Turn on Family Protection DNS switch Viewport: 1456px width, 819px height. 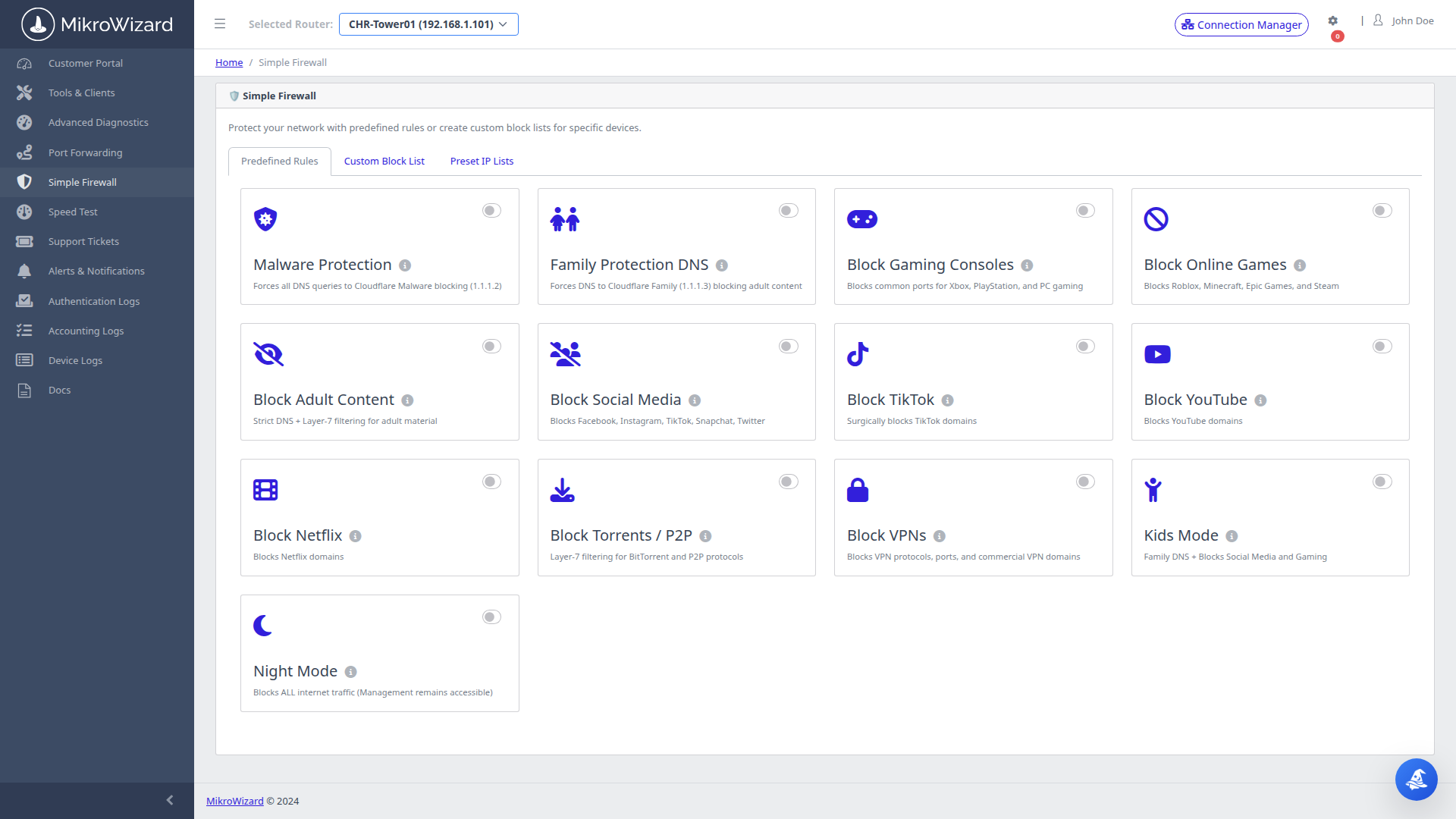(x=789, y=211)
